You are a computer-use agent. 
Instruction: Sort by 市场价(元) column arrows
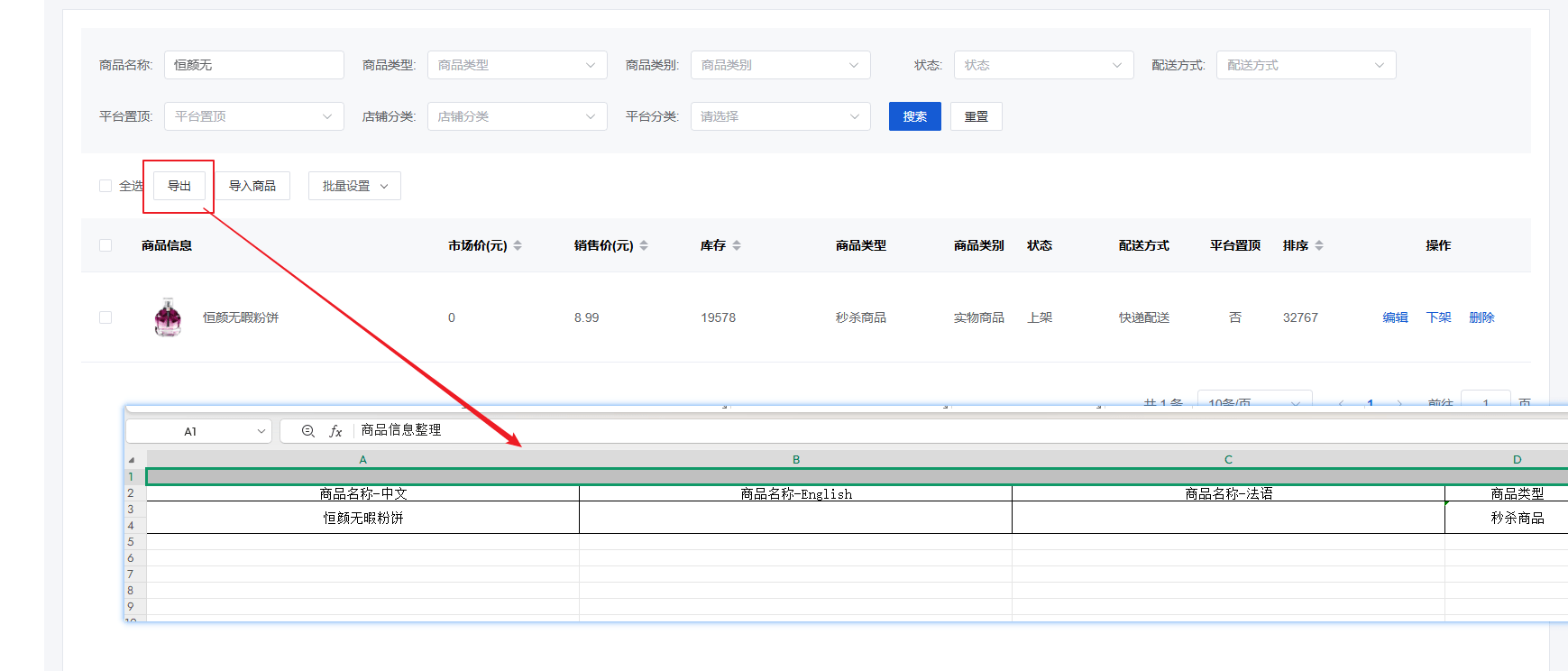[x=518, y=245]
